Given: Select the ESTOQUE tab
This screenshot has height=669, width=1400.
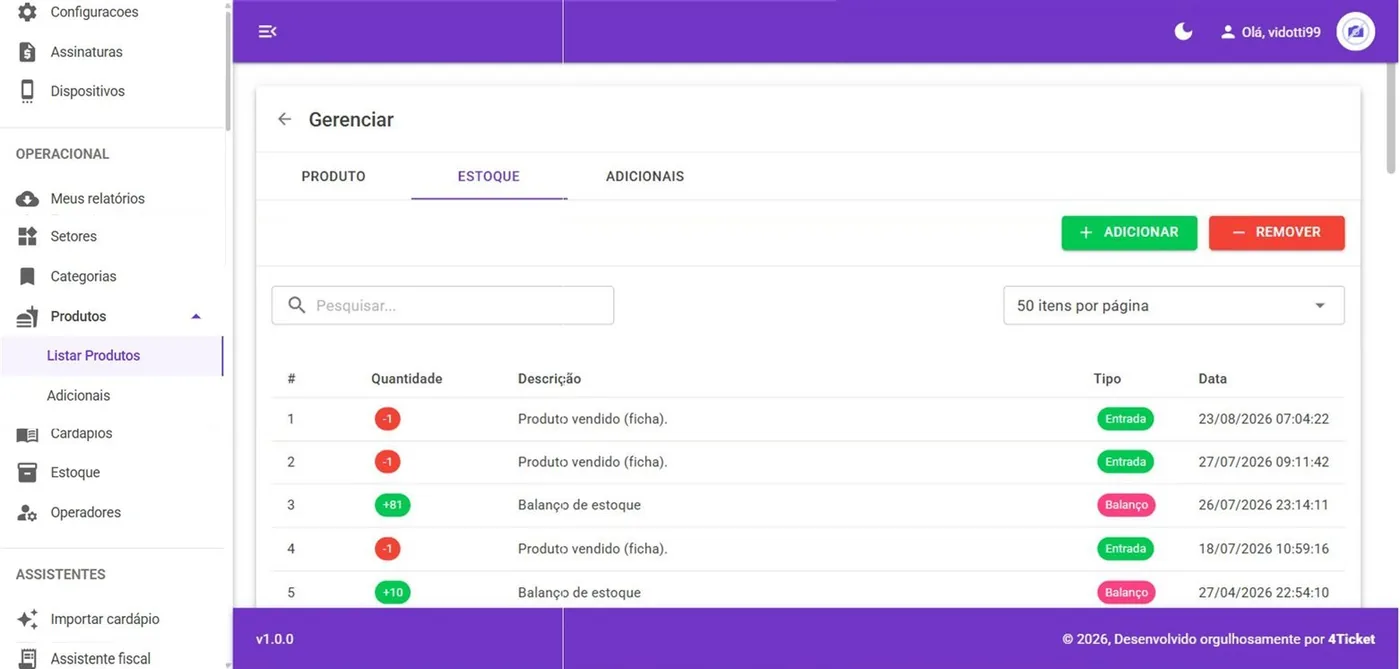Looking at the screenshot, I should (489, 176).
